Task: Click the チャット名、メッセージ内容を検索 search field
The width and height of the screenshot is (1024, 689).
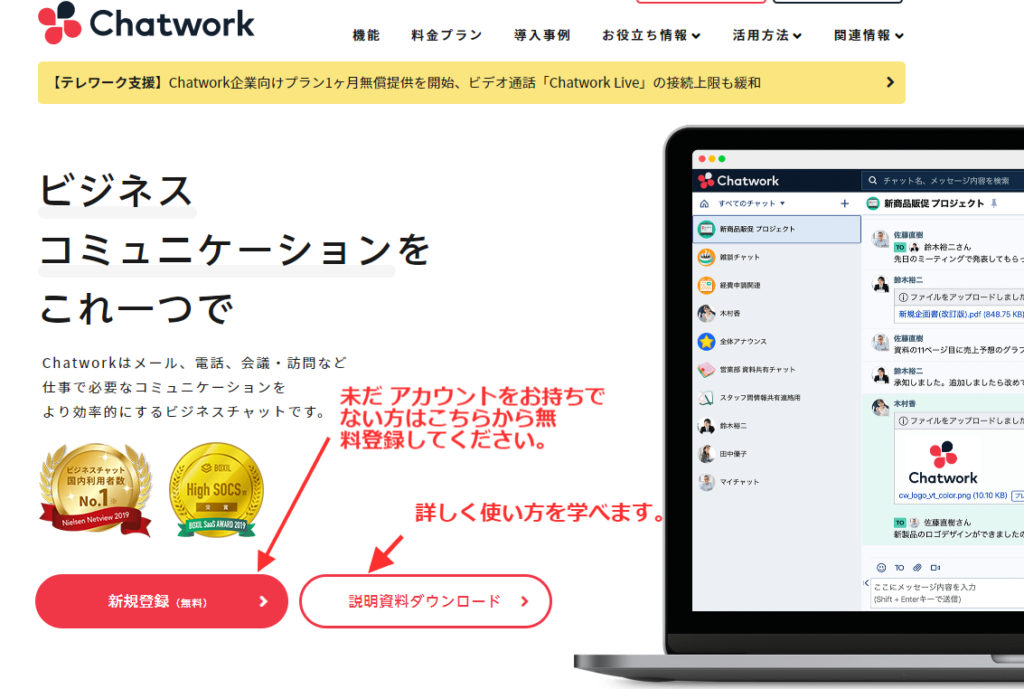Action: point(944,180)
